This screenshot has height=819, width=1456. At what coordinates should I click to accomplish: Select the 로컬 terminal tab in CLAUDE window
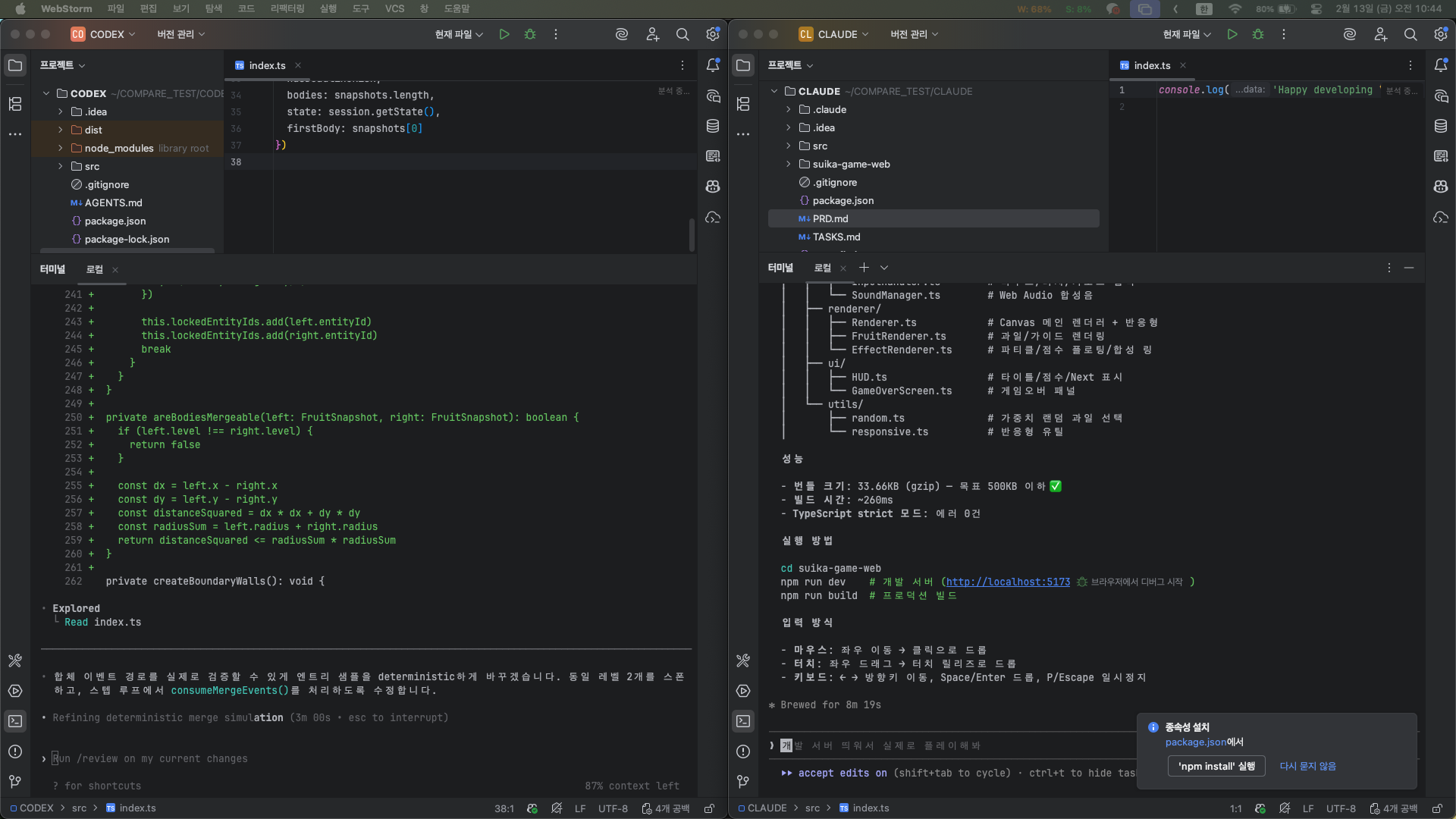(x=823, y=268)
